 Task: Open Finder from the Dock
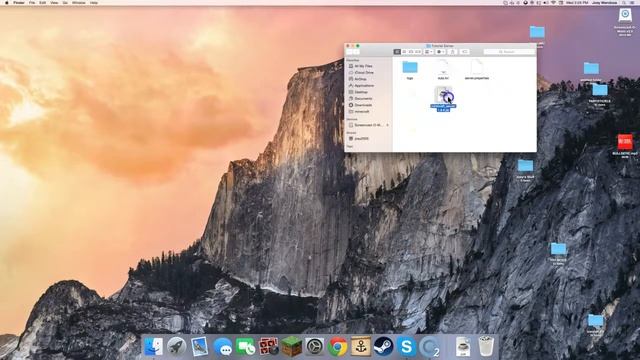(153, 347)
